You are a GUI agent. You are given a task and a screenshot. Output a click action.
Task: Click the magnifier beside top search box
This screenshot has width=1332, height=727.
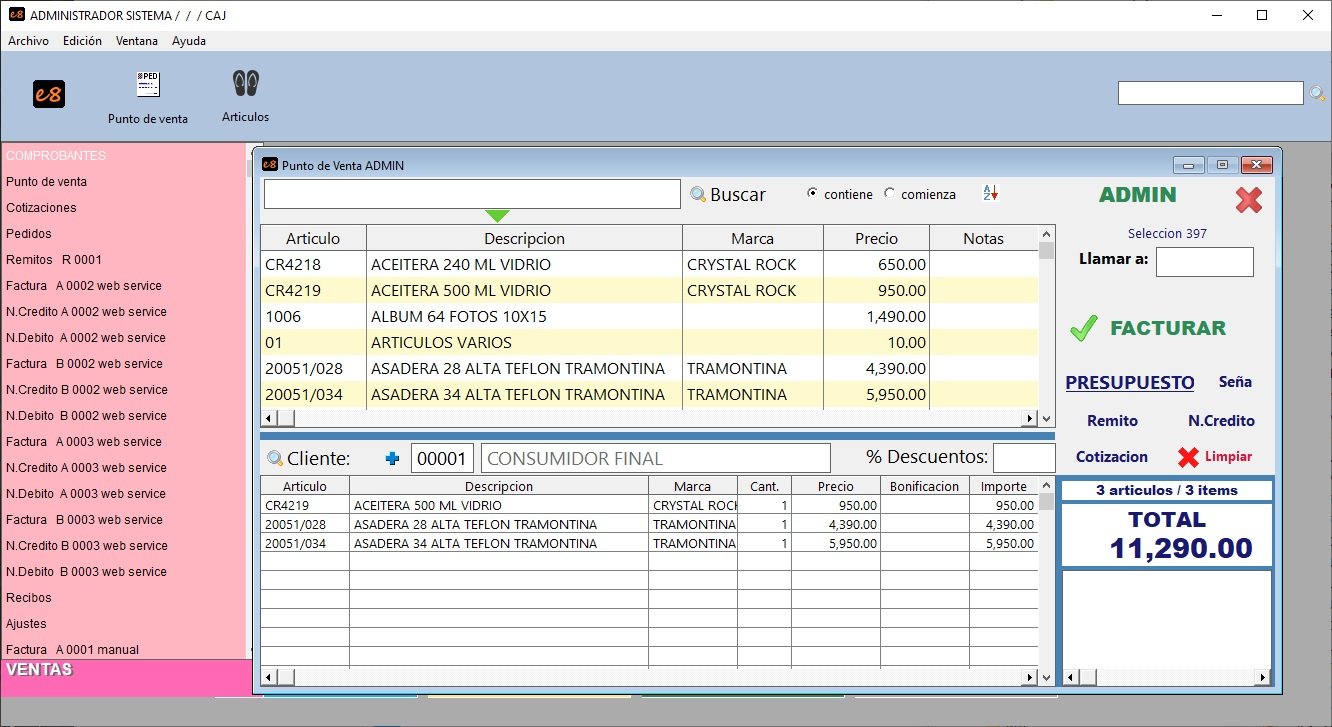1317,94
